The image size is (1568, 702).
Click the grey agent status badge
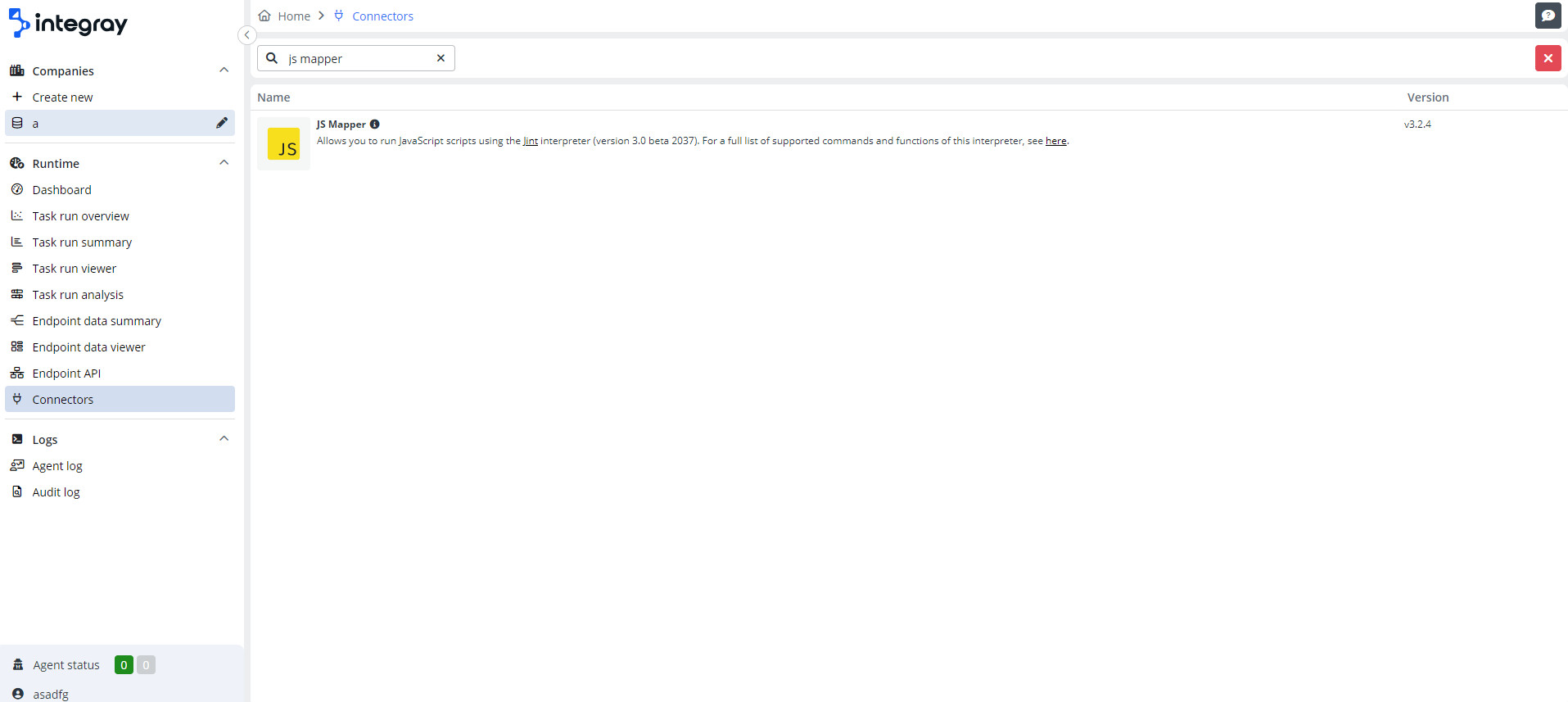tap(146, 665)
